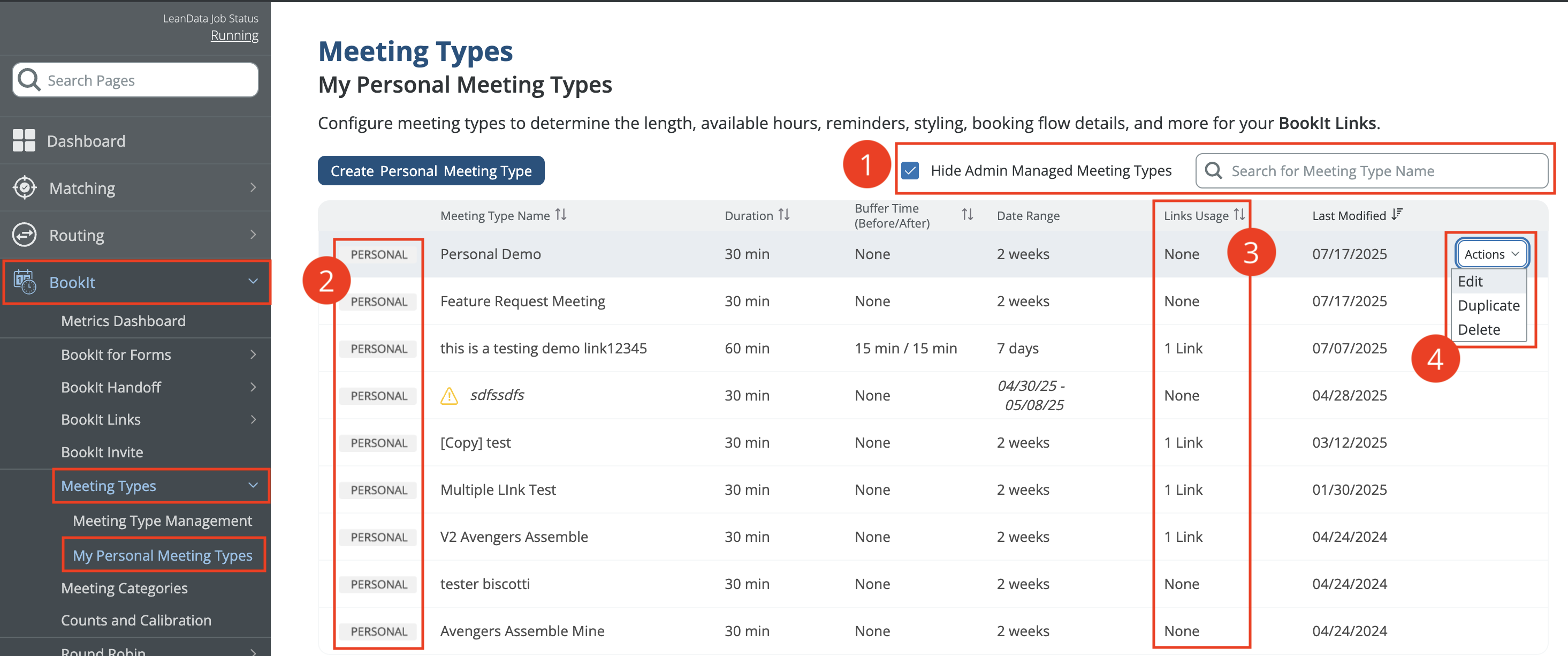Click last modified date 01/30/2025
The image size is (1568, 656).
pyautogui.click(x=1350, y=489)
